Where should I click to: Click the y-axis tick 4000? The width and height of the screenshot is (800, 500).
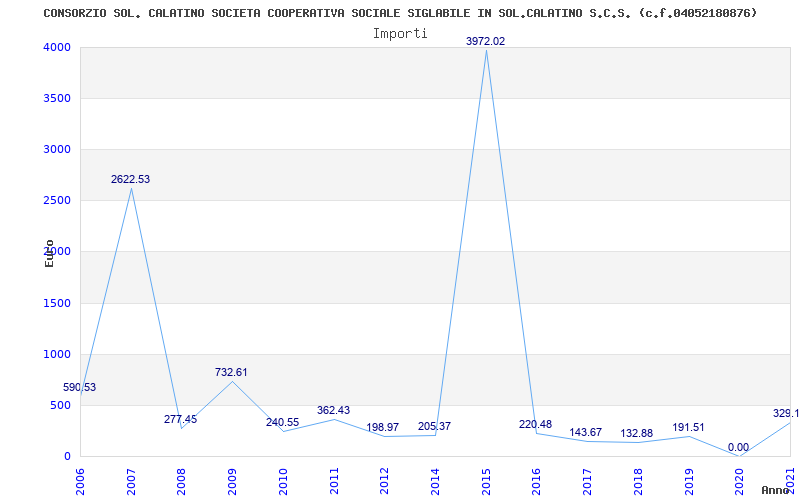(x=56, y=47)
